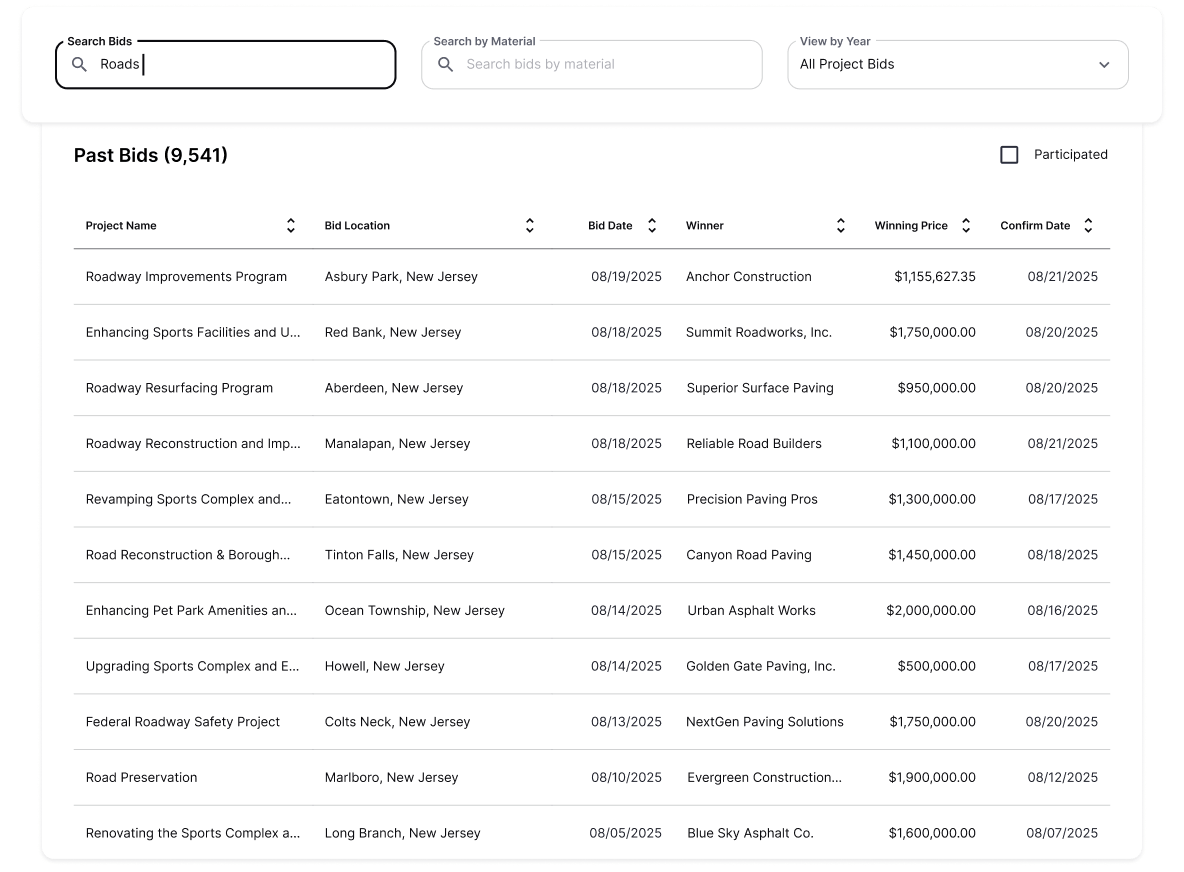Click winner Summit Roadworks, Inc.

pyautogui.click(x=758, y=333)
